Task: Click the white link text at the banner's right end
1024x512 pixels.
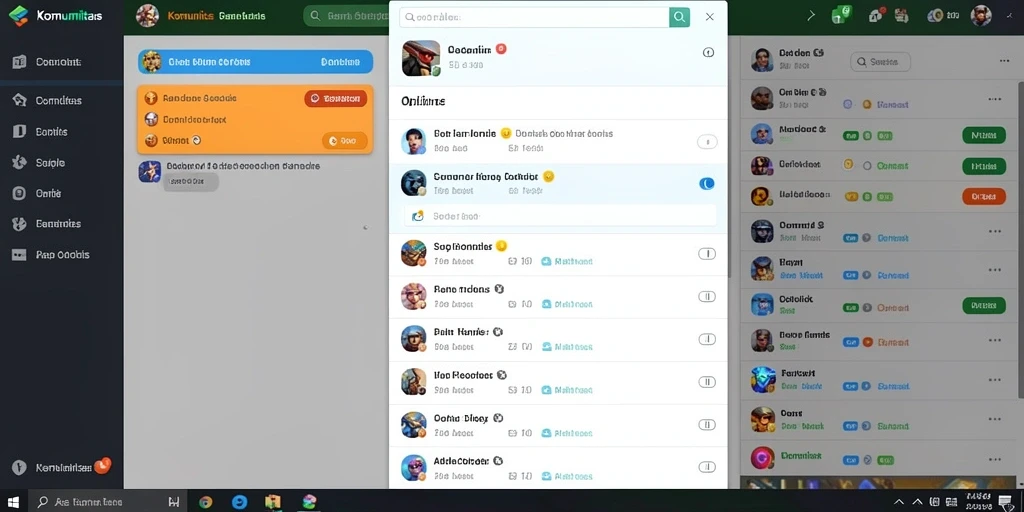Action: click(340, 62)
